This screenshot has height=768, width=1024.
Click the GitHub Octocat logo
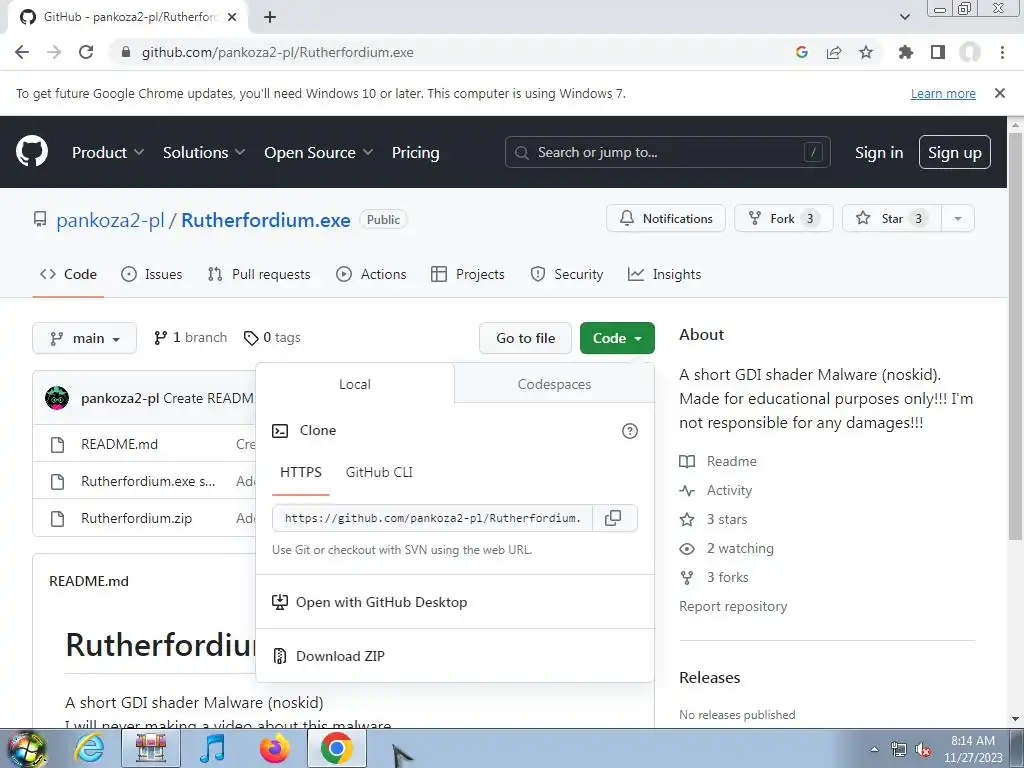click(31, 152)
